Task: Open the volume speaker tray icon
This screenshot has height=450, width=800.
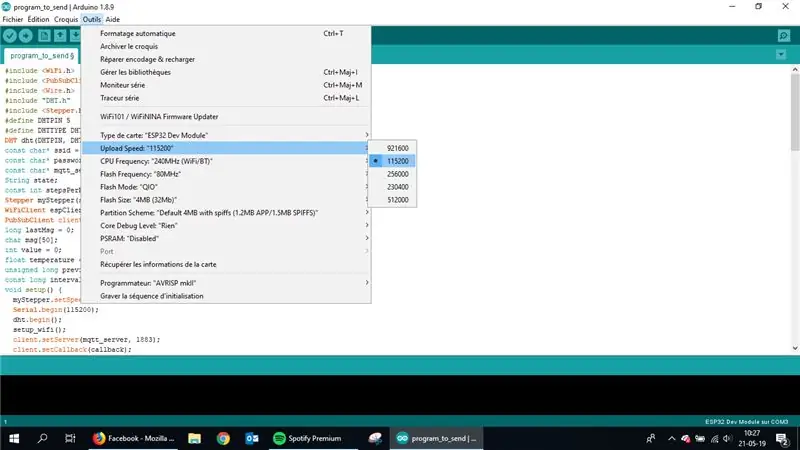Action: [x=727, y=439]
